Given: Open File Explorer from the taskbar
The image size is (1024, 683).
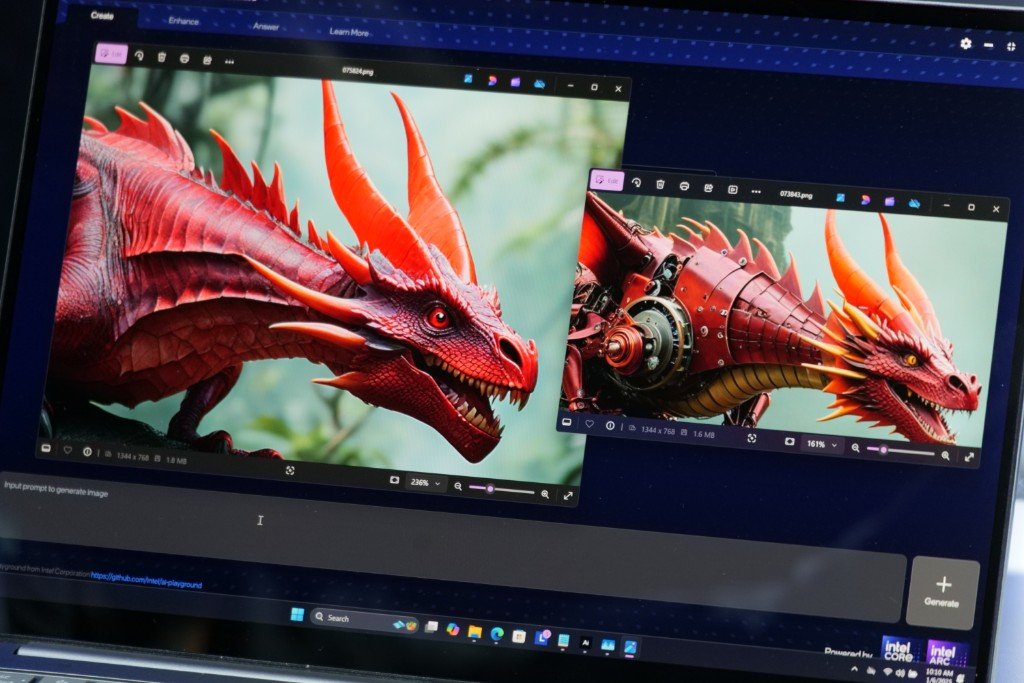Looking at the screenshot, I should pos(475,631).
